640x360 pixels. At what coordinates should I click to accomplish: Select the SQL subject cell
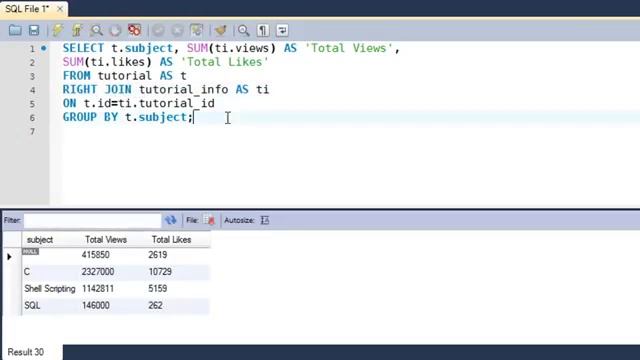(32, 305)
